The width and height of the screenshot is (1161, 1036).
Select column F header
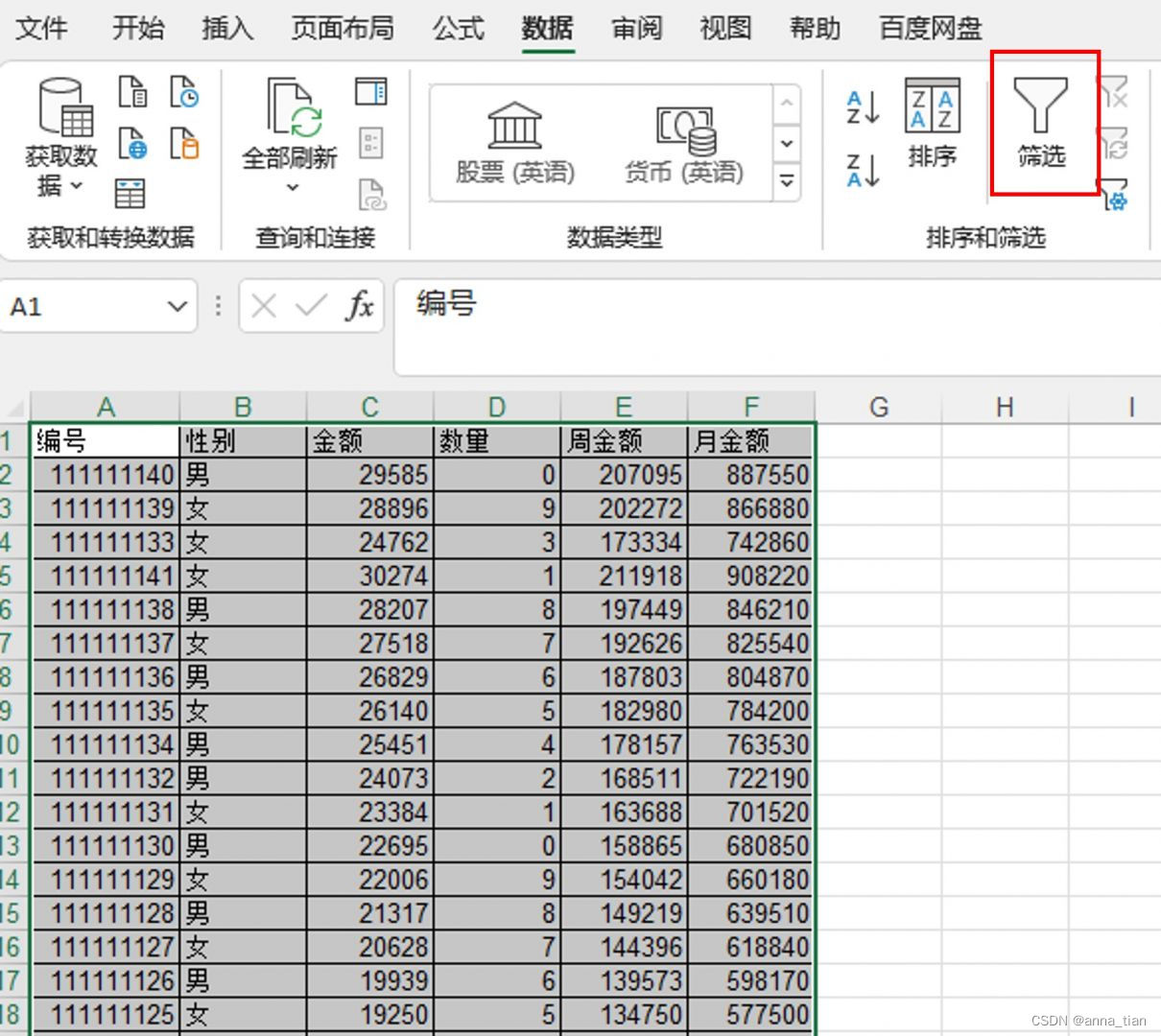751,407
